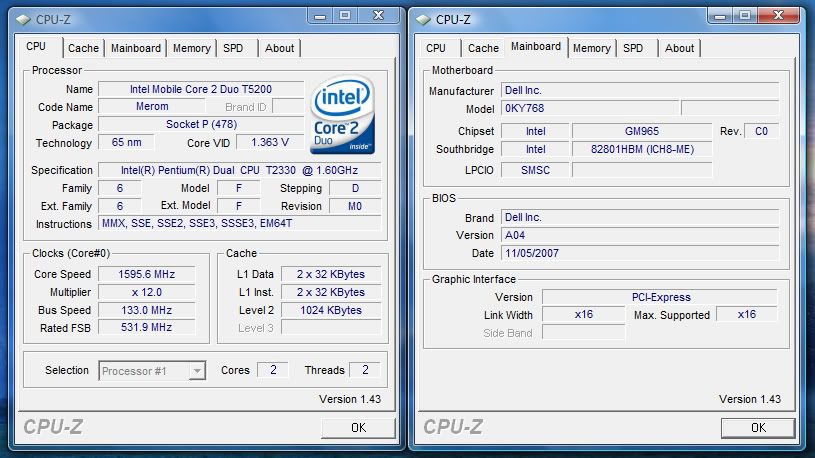Open Memory tab in right window
Viewport: 815px width, 458px height.
click(591, 48)
